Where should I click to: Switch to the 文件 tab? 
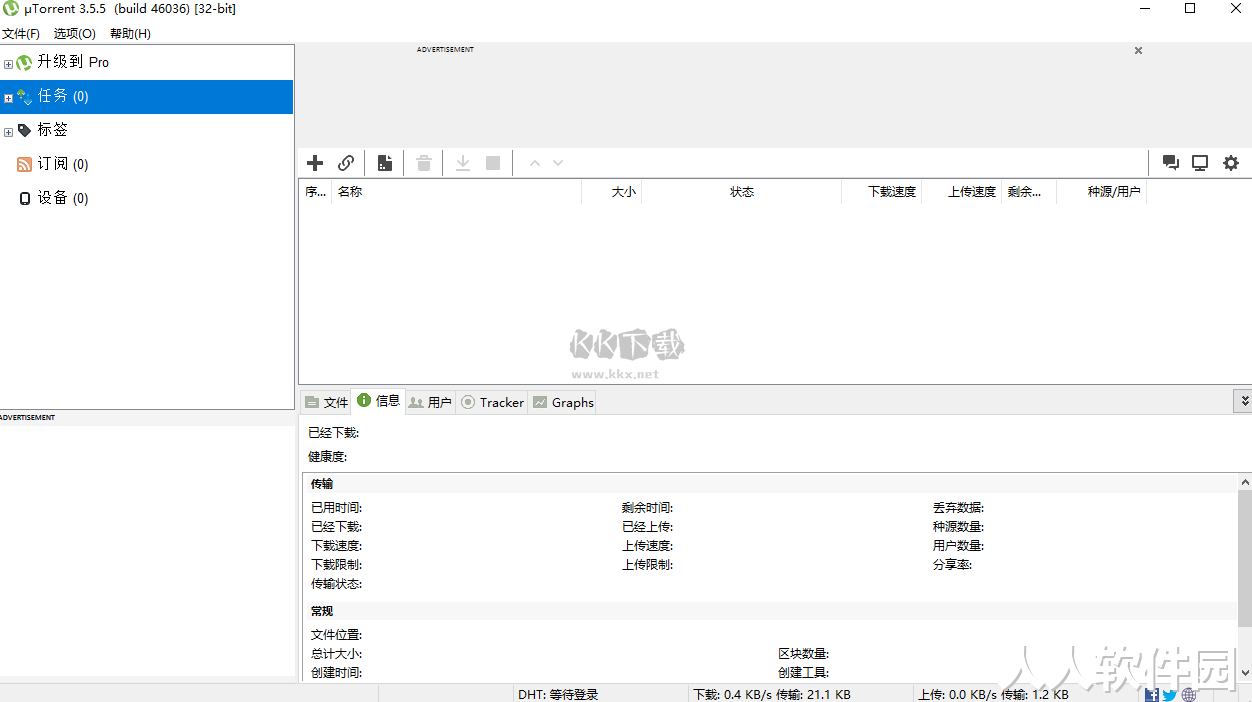(x=326, y=402)
